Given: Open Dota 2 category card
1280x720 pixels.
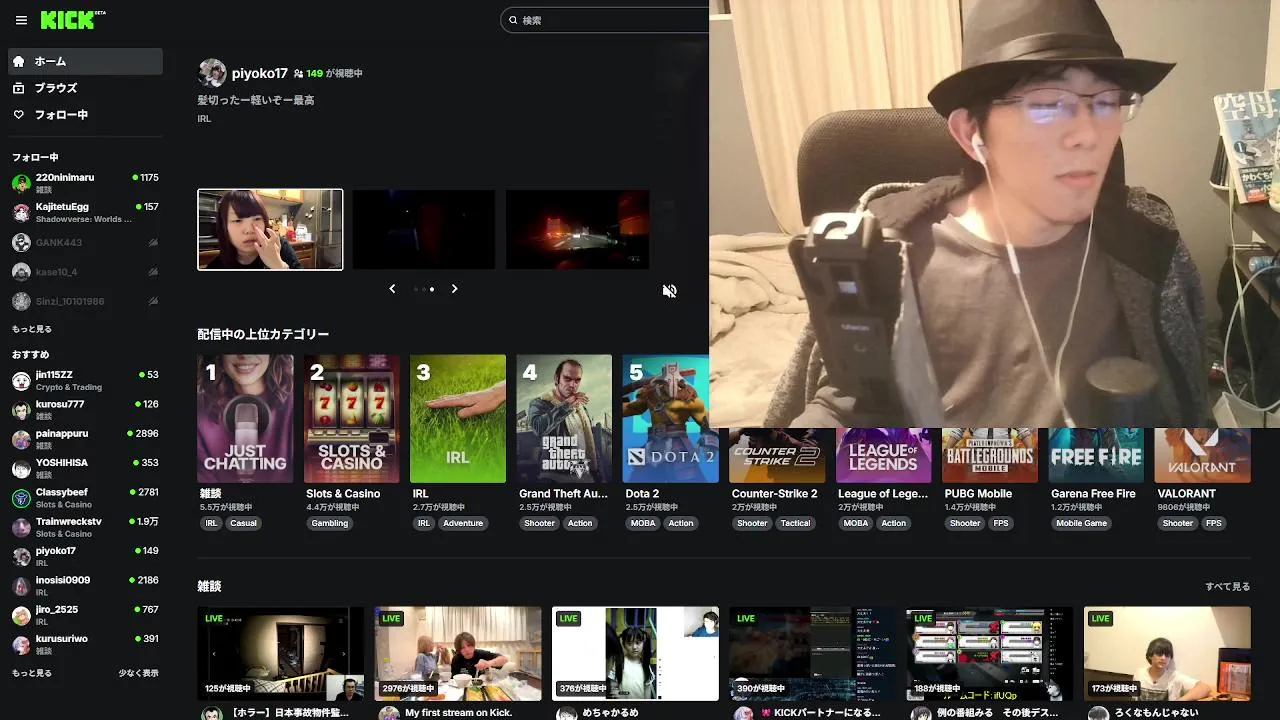Looking at the screenshot, I should point(666,419).
